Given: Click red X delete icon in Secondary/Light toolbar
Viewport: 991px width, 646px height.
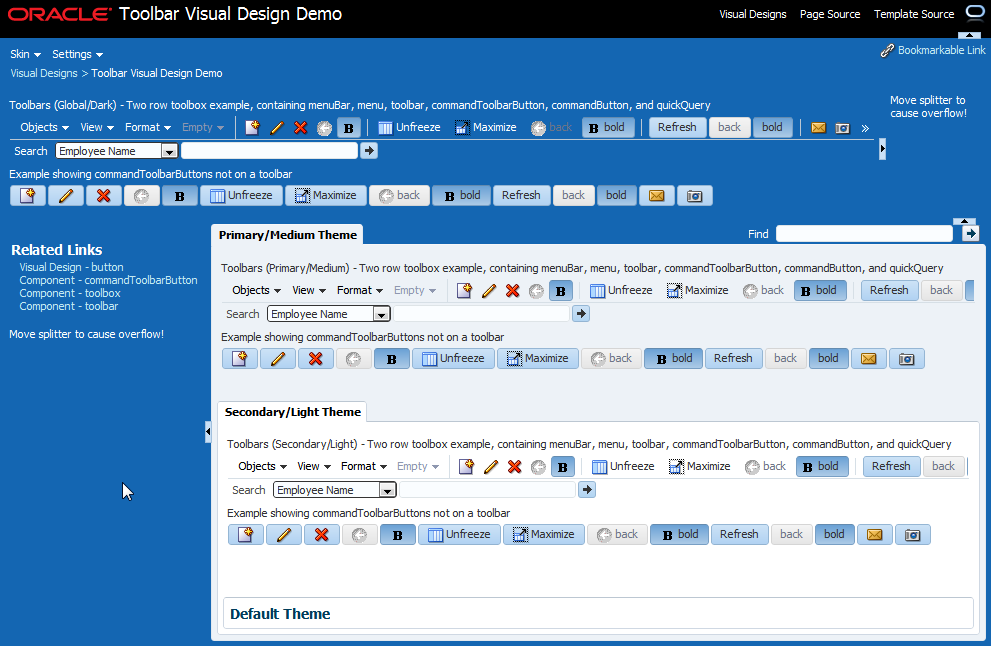Looking at the screenshot, I should pyautogui.click(x=514, y=466).
